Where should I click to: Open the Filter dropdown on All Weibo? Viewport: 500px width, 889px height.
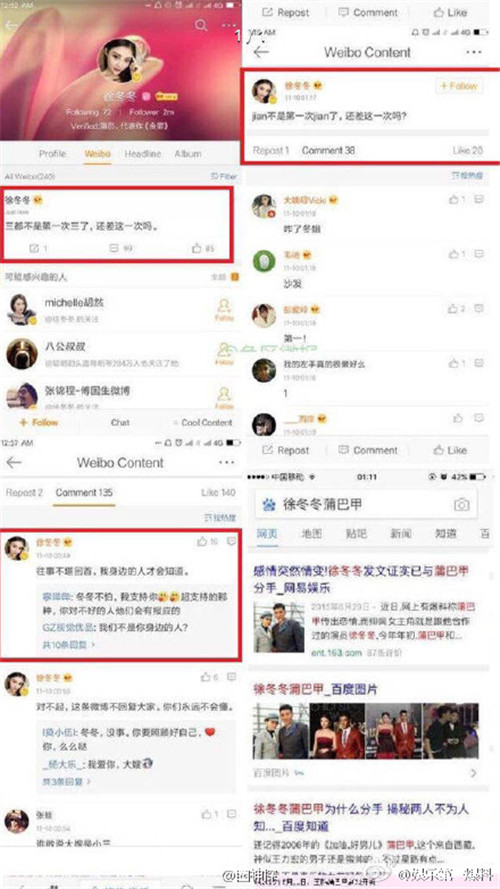(x=223, y=177)
